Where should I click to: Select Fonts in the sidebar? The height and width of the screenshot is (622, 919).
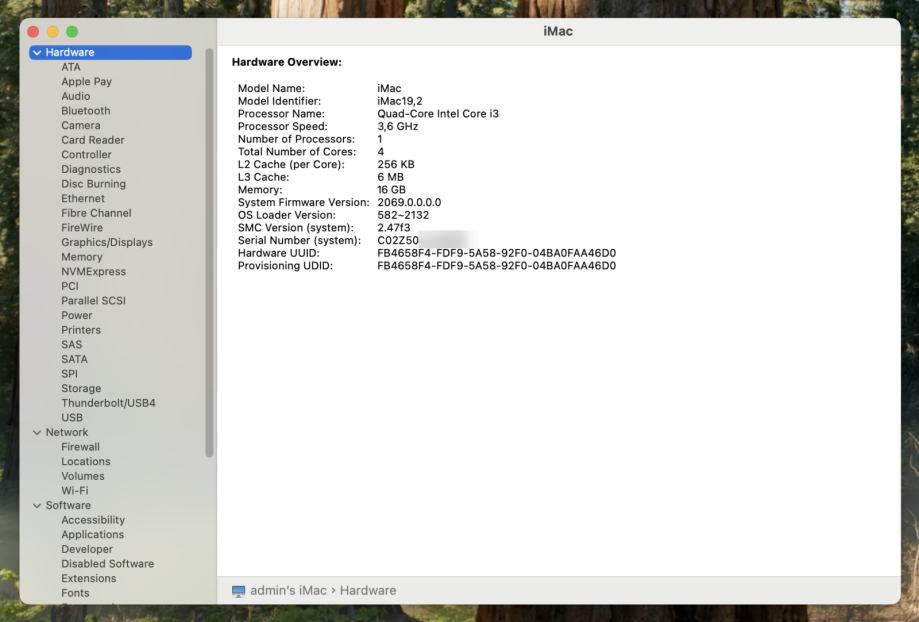click(x=75, y=594)
